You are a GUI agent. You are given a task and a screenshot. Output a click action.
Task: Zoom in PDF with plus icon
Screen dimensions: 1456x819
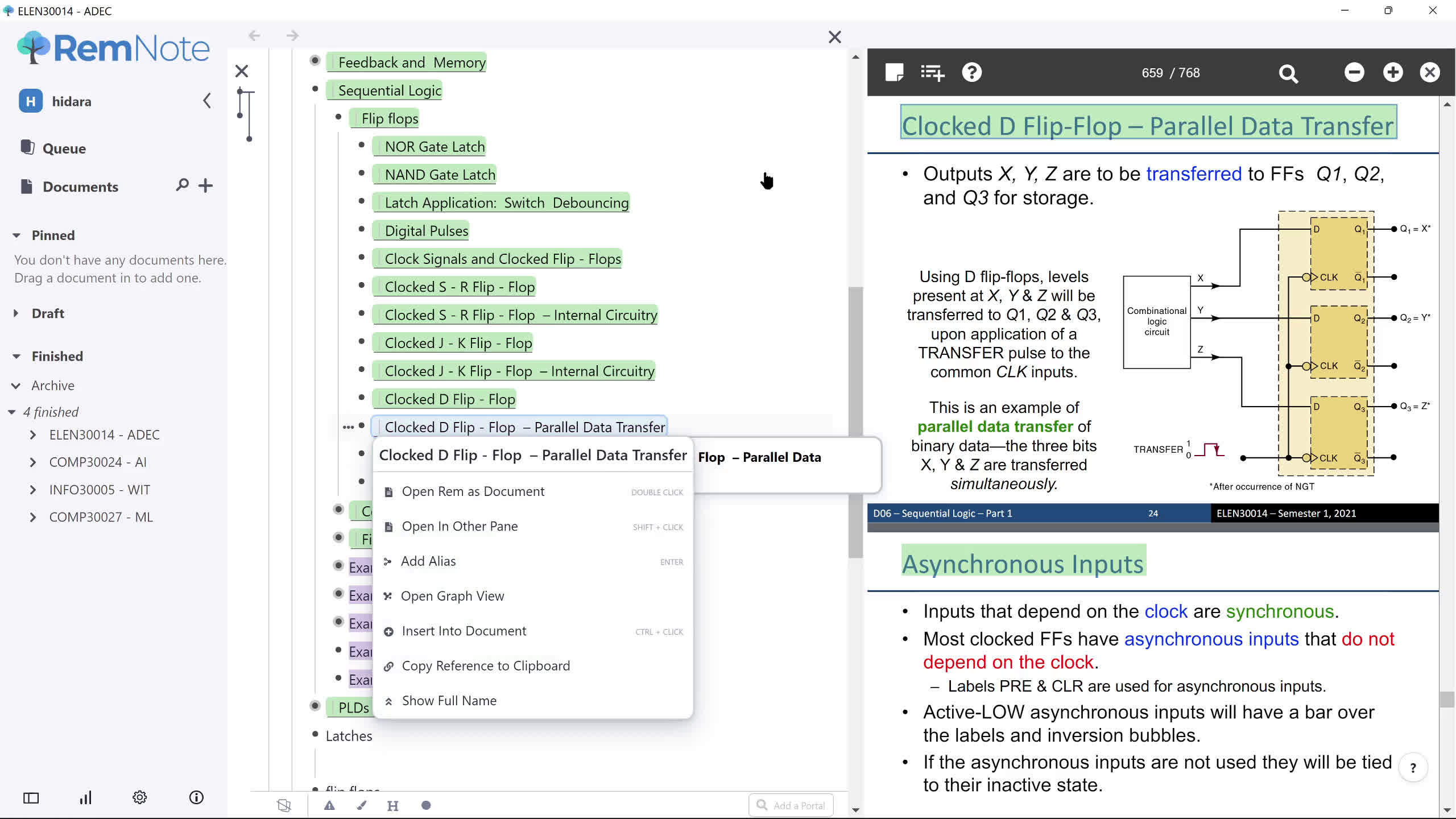[1393, 72]
